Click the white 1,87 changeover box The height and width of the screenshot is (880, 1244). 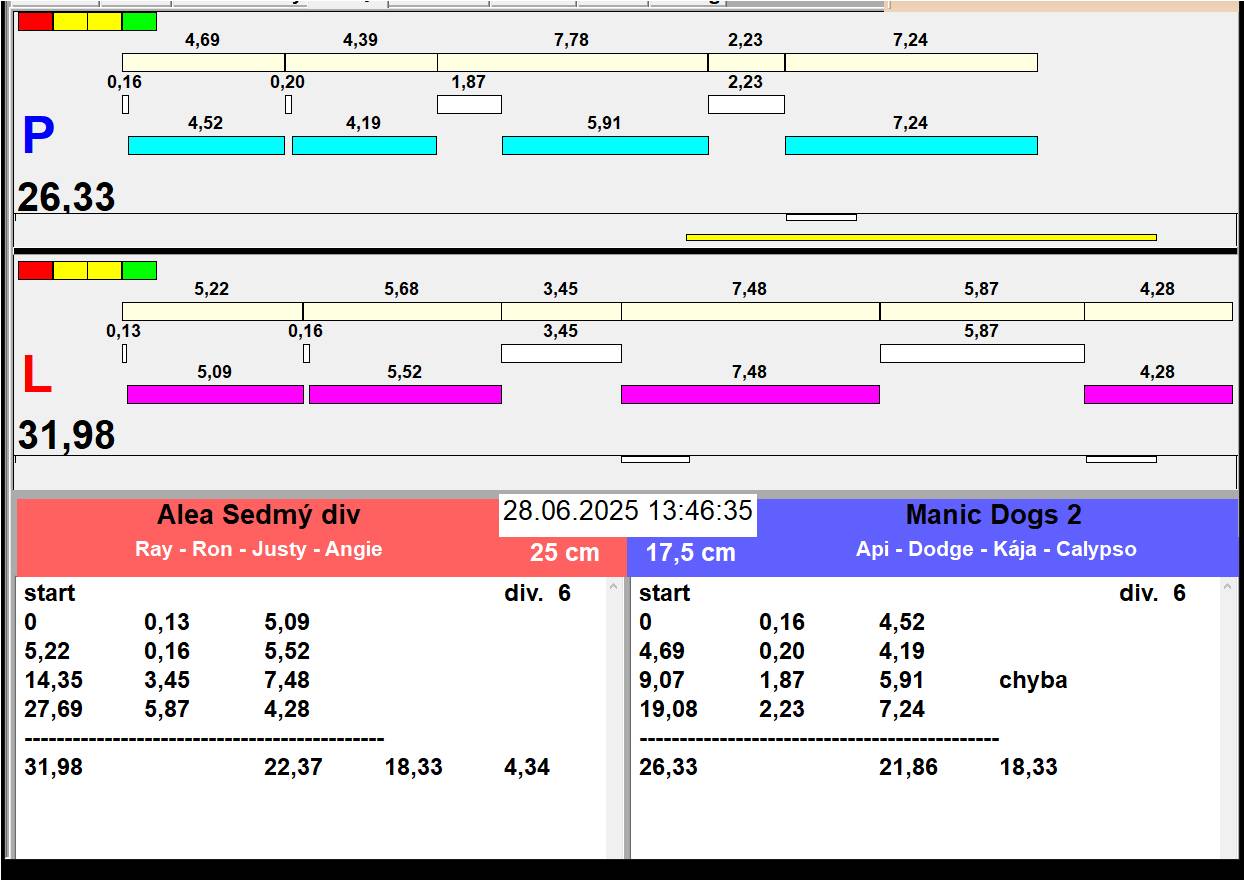coord(469,104)
